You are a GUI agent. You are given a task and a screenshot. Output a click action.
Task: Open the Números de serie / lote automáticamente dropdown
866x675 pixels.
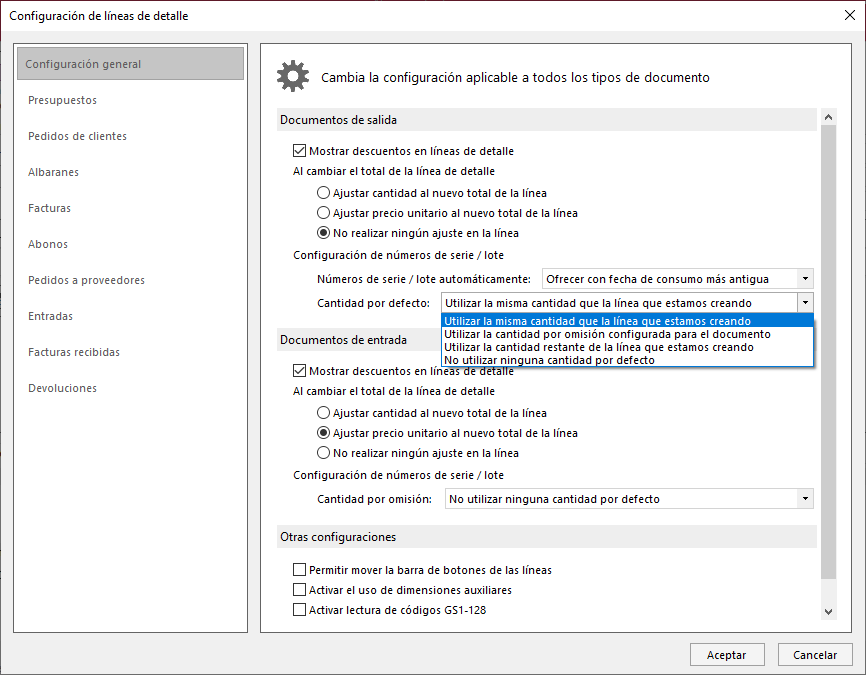pos(678,279)
